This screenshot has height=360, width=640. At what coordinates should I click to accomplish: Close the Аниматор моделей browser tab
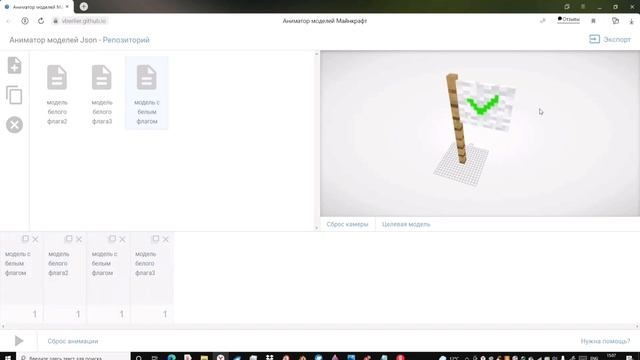tap(67, 7)
